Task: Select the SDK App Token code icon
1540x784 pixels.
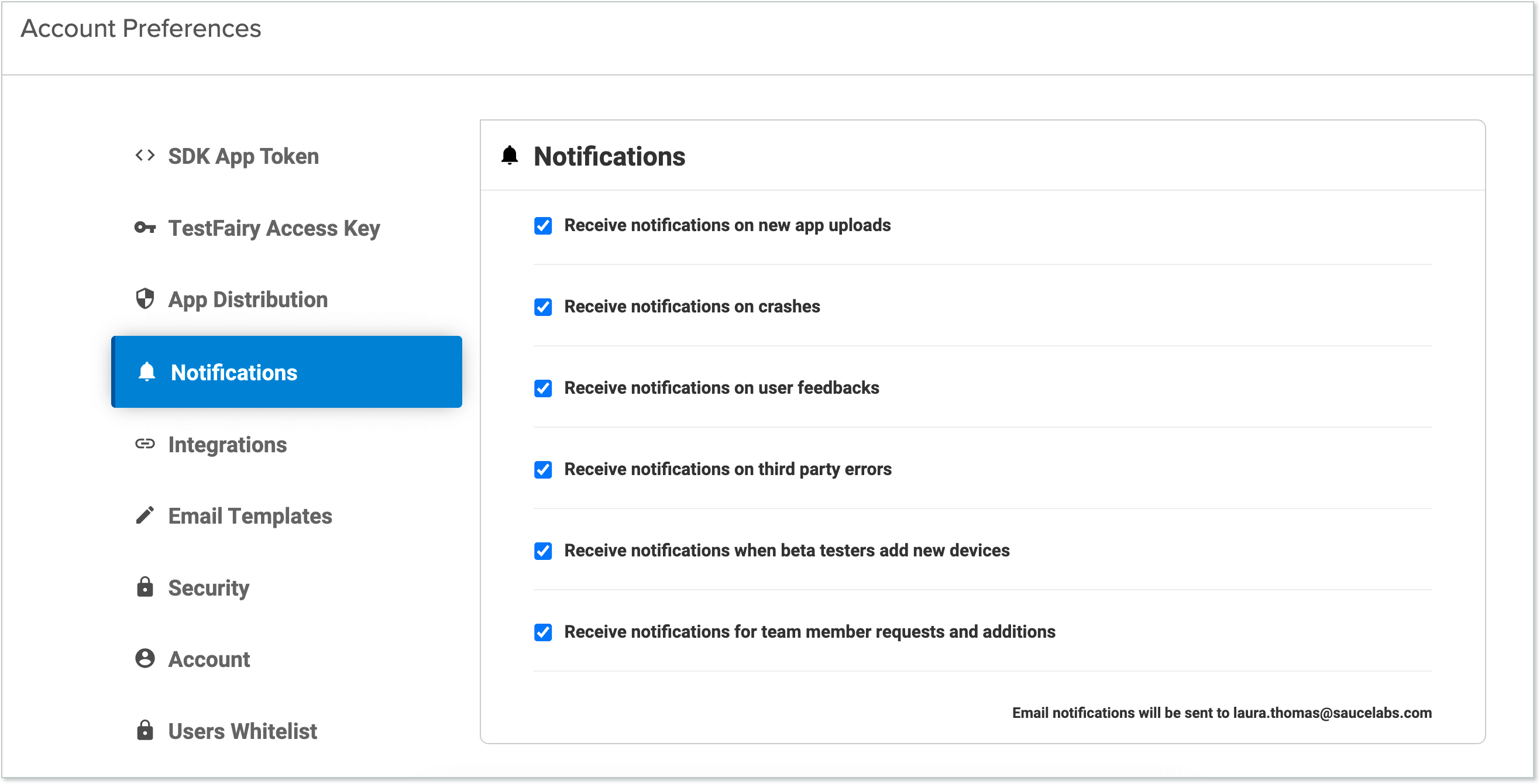Action: [x=145, y=156]
